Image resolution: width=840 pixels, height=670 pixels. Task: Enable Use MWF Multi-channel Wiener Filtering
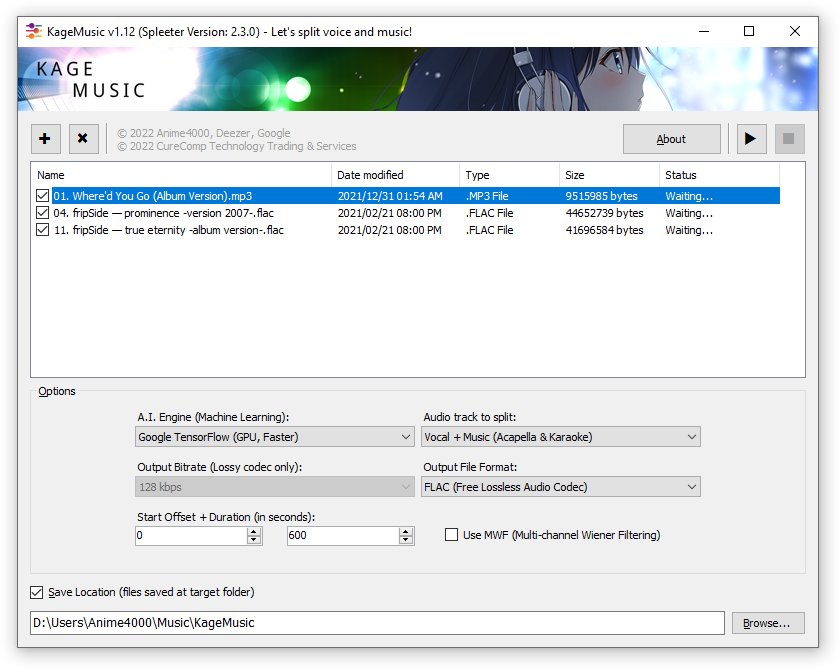coord(451,535)
